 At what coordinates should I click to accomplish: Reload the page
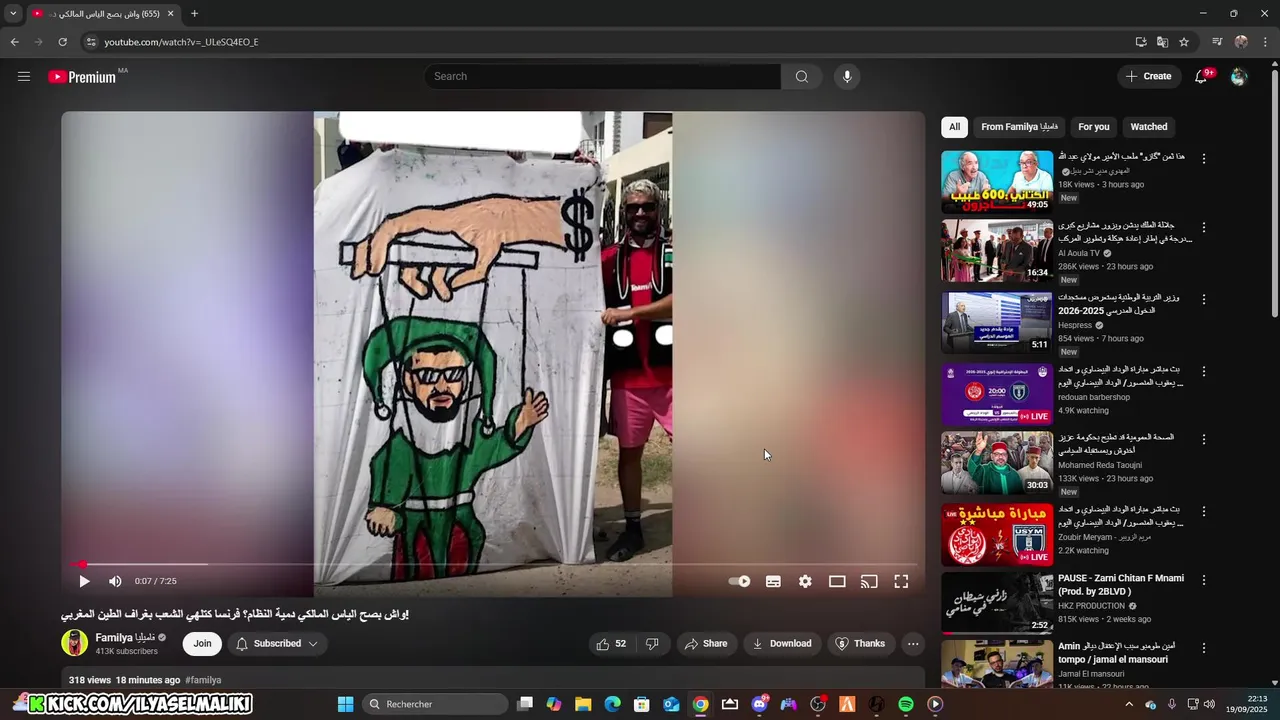coord(62,42)
